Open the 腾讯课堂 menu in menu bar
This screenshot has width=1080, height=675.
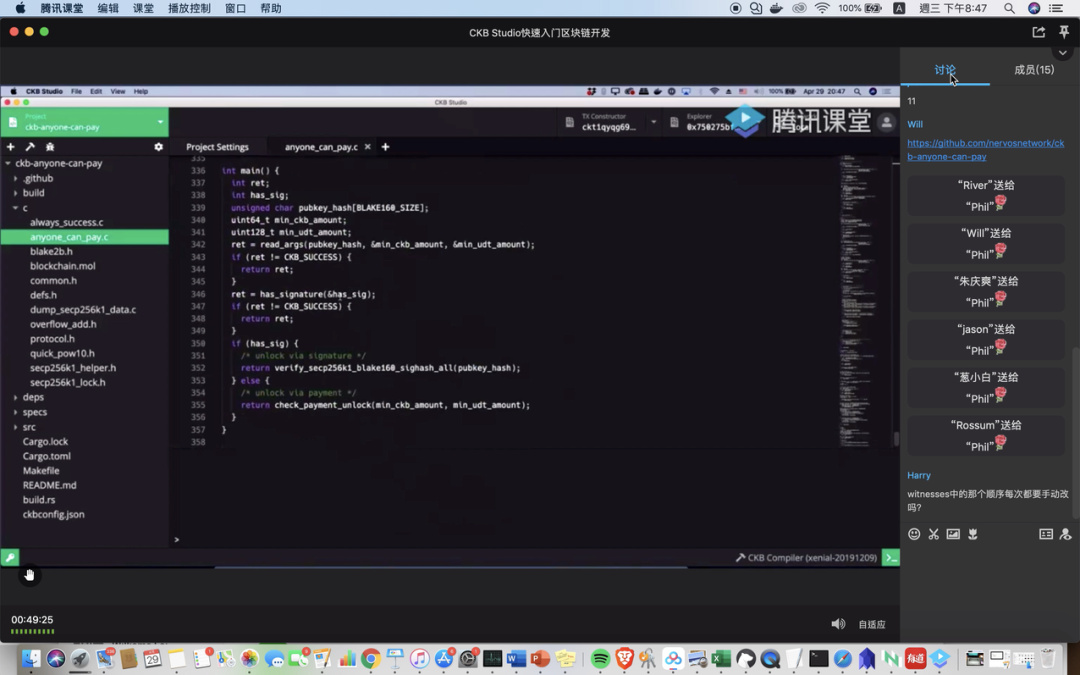[61, 8]
